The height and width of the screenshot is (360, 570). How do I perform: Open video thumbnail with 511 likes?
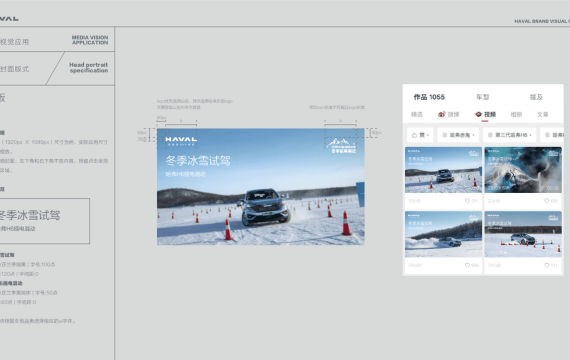[x=523, y=234]
